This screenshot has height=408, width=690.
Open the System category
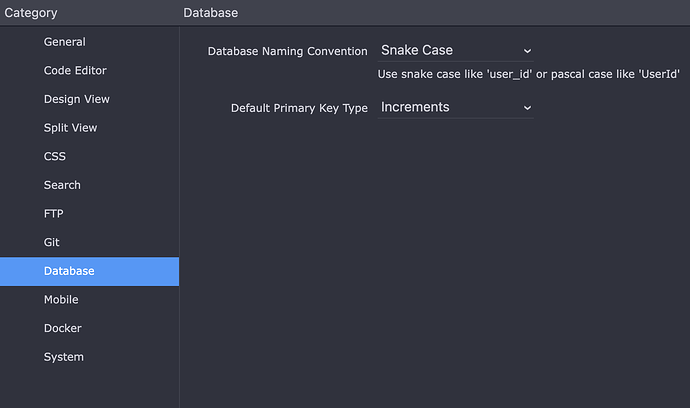tap(89, 357)
